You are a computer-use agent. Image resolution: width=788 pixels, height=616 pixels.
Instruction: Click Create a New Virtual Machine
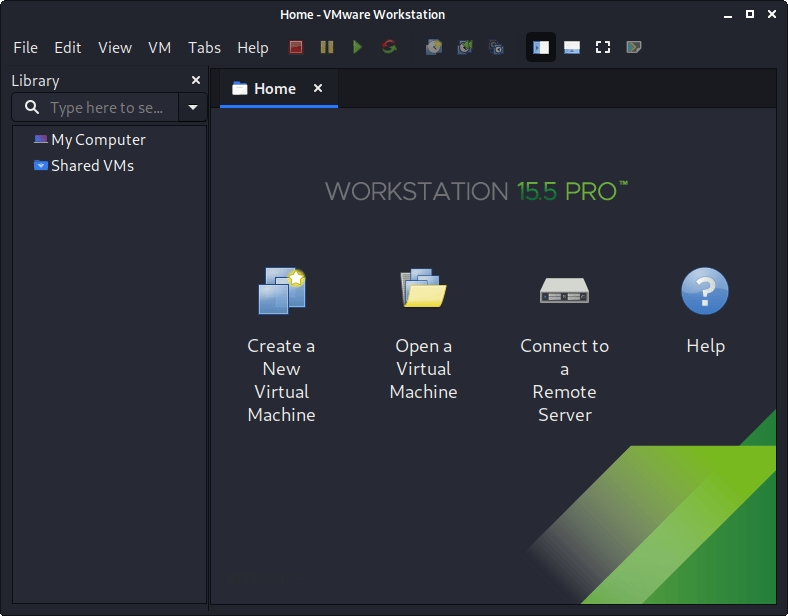pos(282,345)
